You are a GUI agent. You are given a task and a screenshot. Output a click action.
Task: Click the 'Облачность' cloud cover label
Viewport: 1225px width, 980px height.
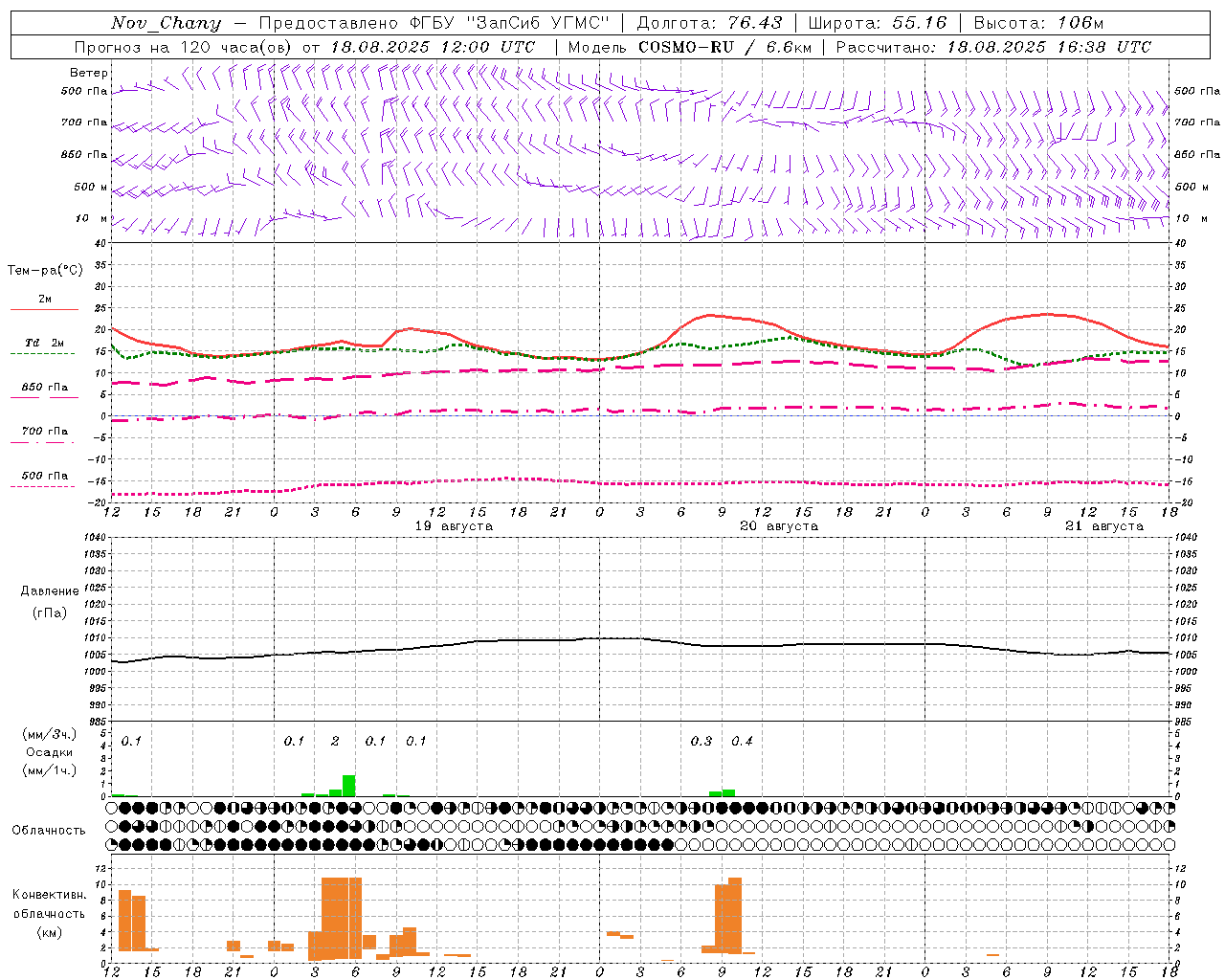tap(49, 831)
